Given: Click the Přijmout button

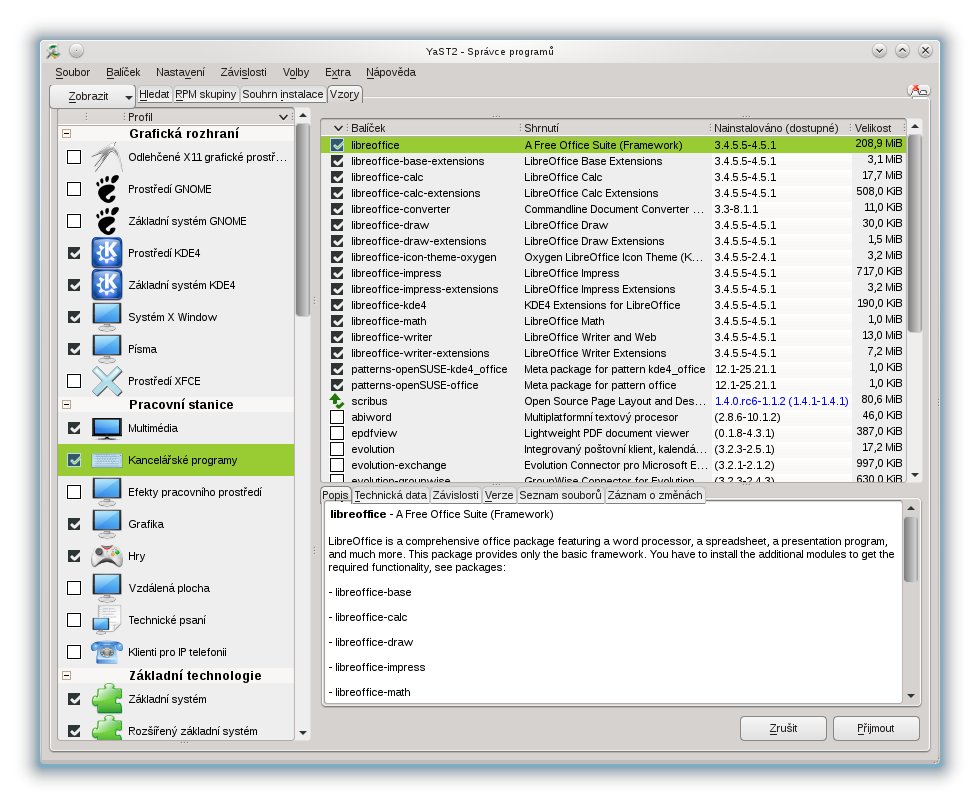Looking at the screenshot, I should coord(876,728).
